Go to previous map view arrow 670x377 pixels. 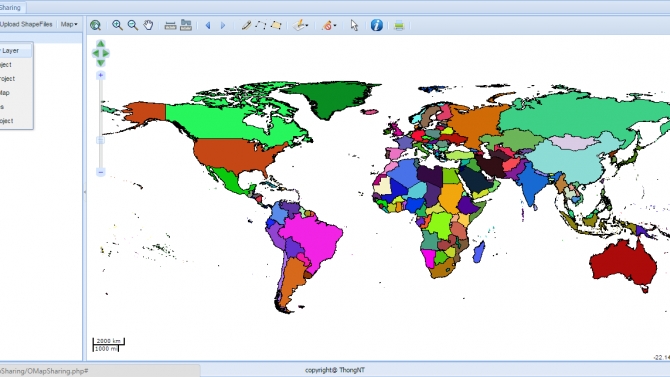tap(208, 26)
